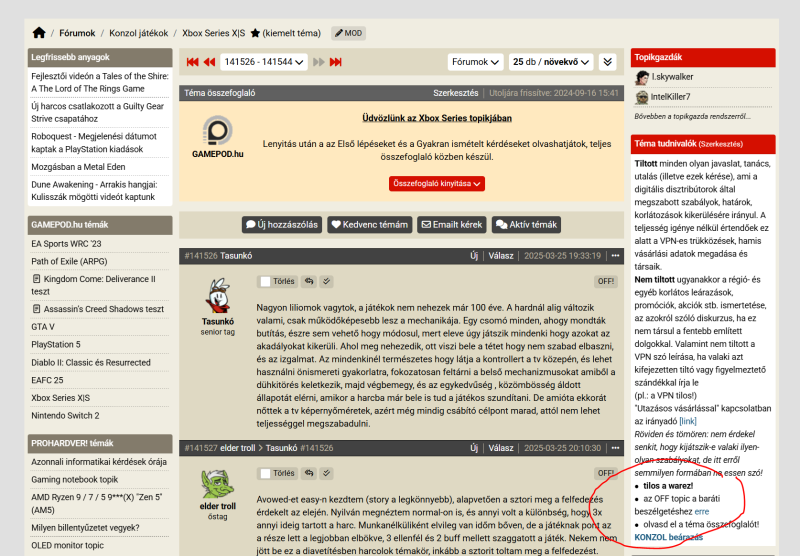Go to the home page icon
800x556 pixels.
(x=39, y=33)
